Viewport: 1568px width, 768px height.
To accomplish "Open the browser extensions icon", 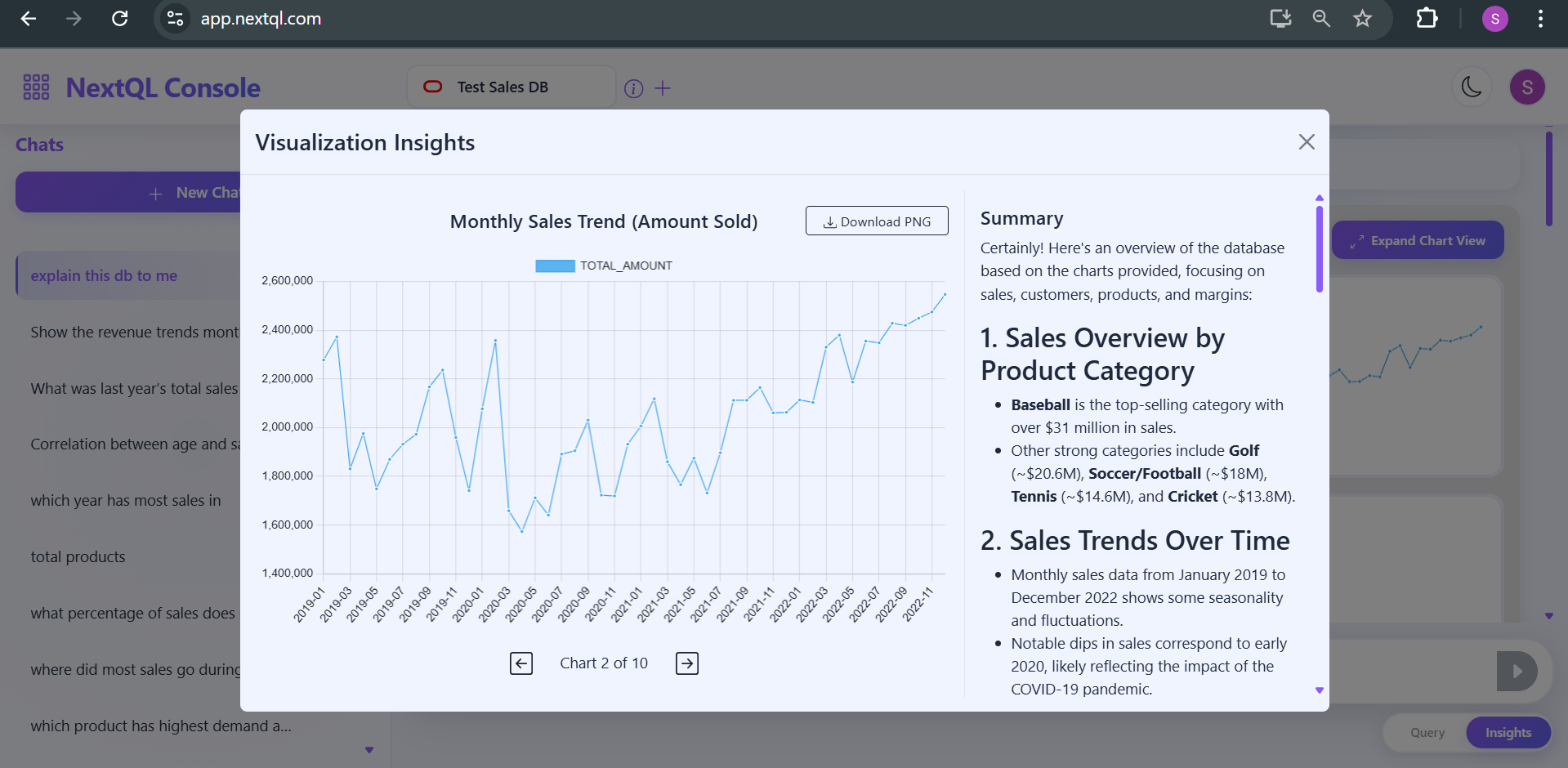I will tap(1426, 18).
